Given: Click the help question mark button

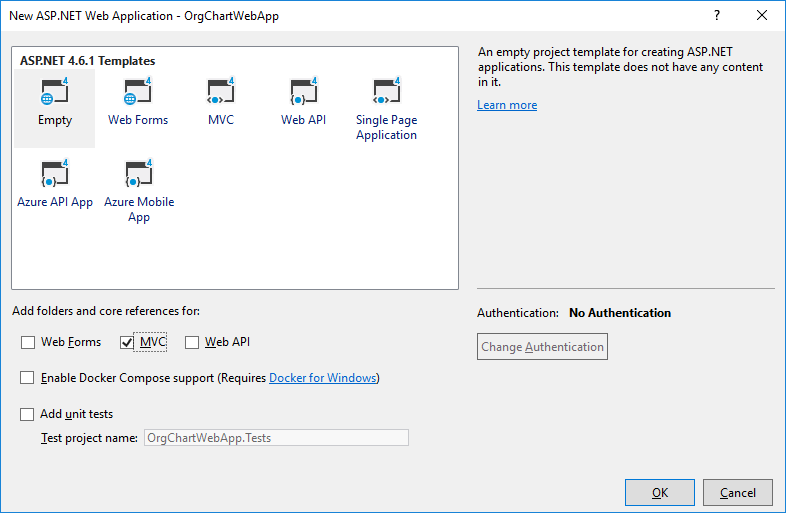Looking at the screenshot, I should pos(717,16).
